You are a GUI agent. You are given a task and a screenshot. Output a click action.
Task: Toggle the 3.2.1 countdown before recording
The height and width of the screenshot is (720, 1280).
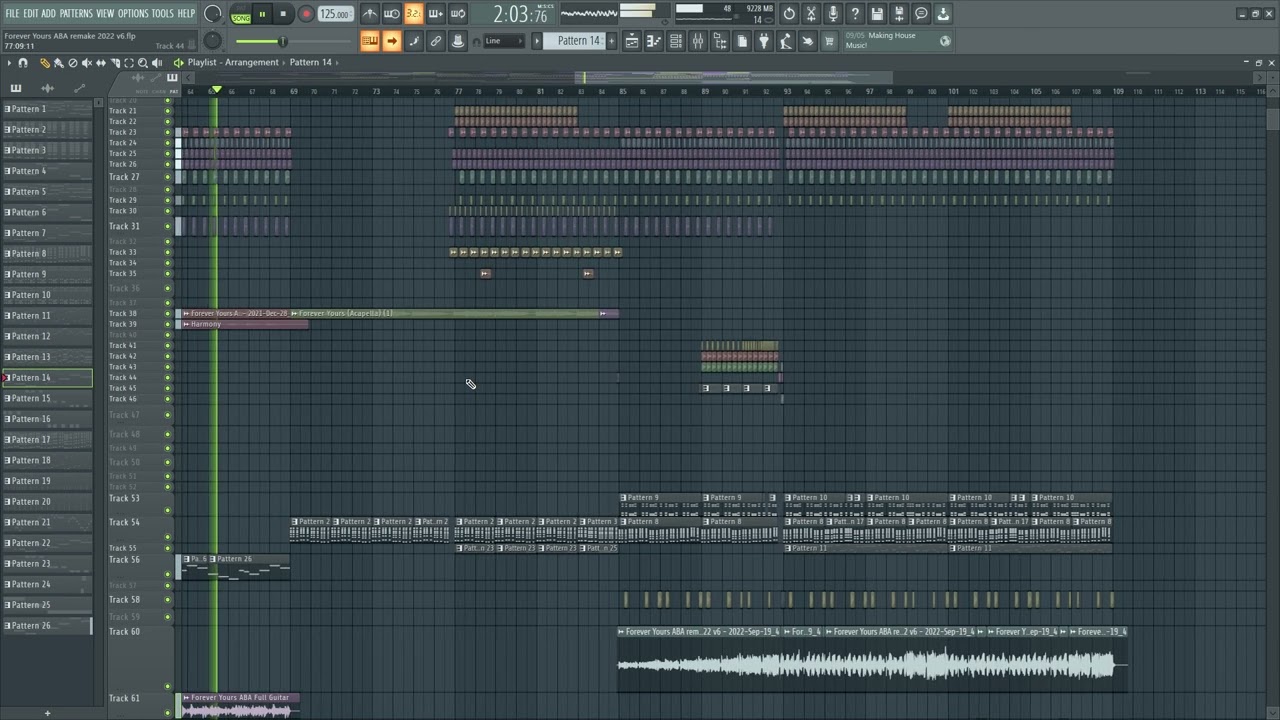[x=414, y=14]
